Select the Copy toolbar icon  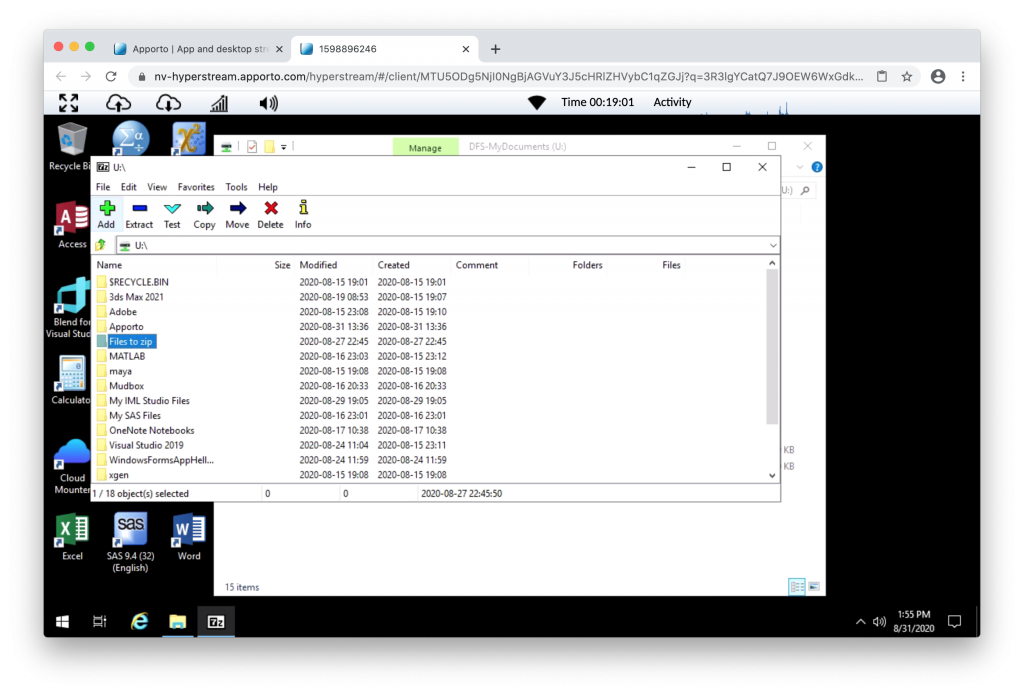pos(204,213)
